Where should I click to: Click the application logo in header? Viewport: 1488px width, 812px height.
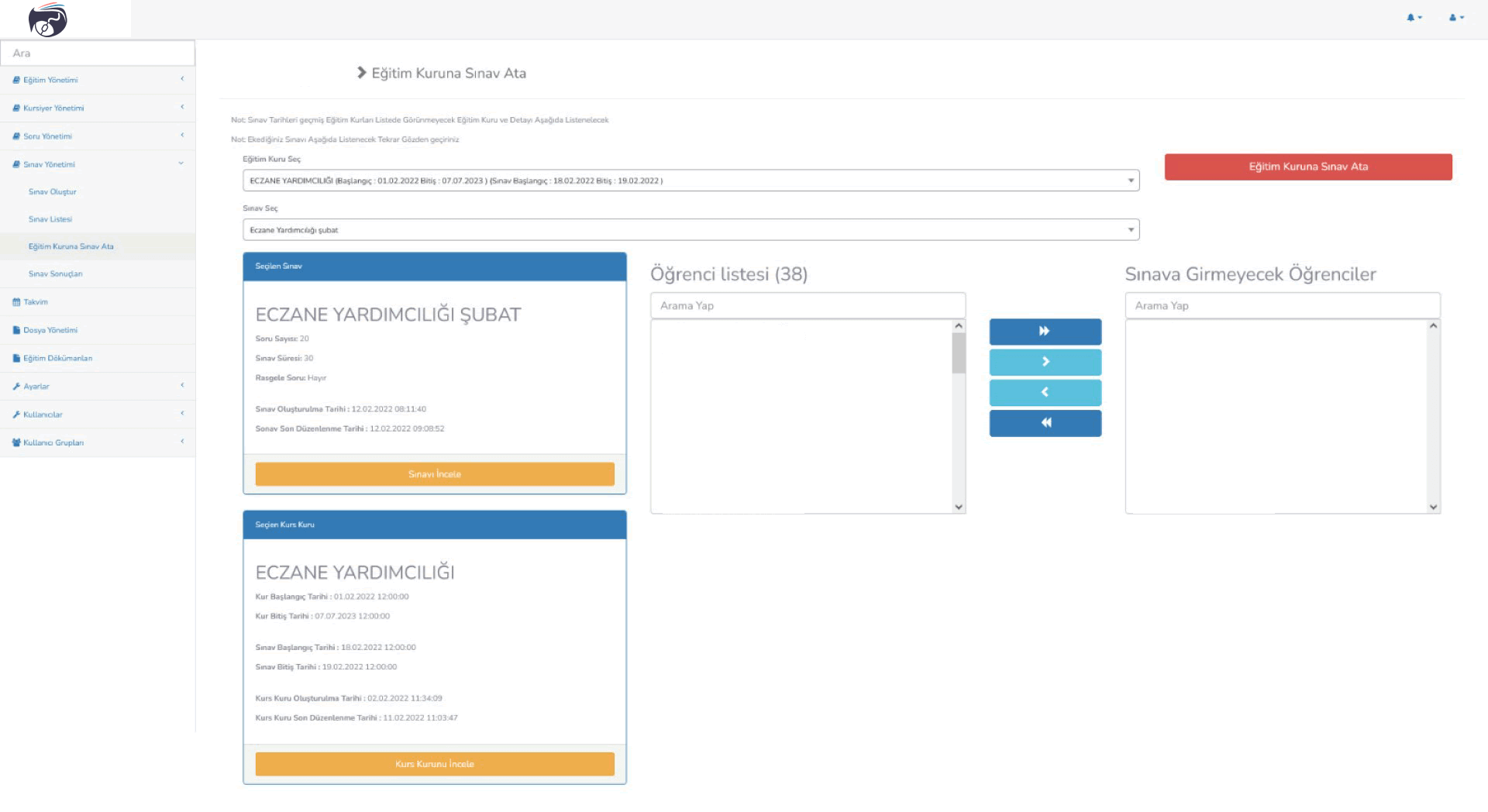48,20
